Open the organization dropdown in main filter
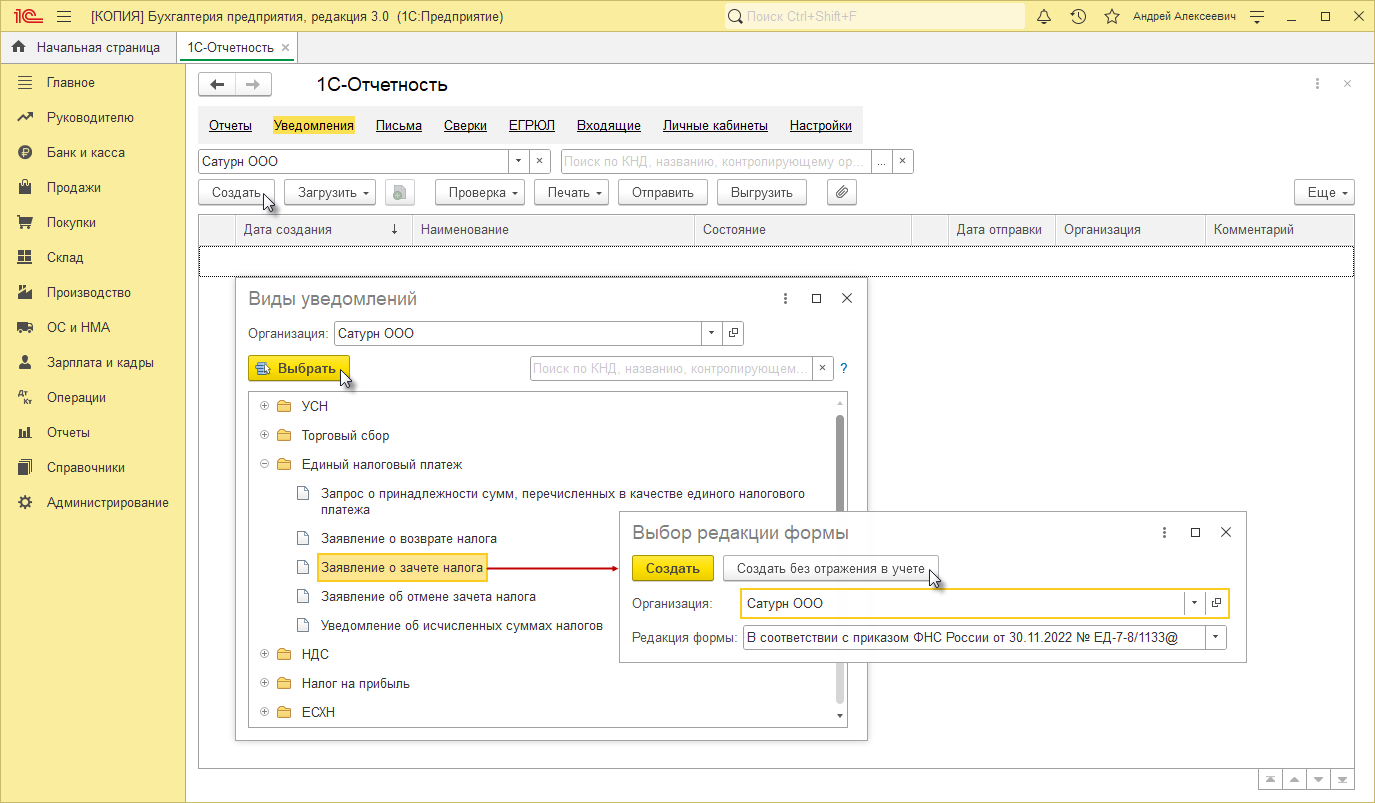1375x803 pixels. pos(518,161)
